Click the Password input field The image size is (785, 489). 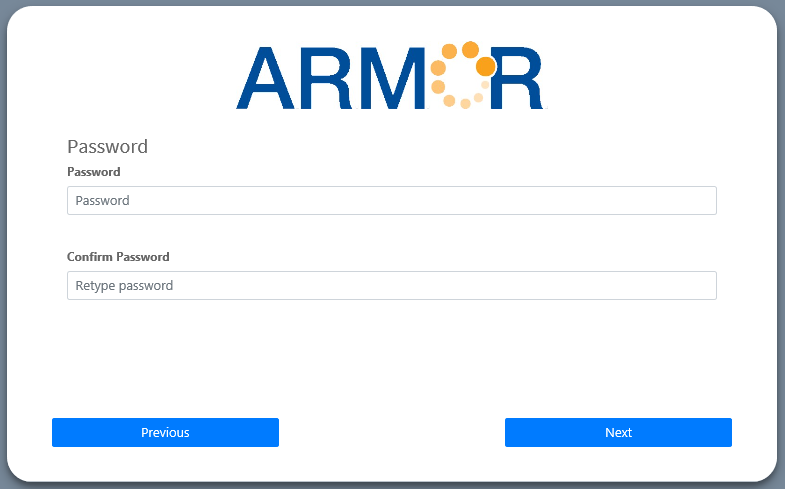tap(391, 201)
